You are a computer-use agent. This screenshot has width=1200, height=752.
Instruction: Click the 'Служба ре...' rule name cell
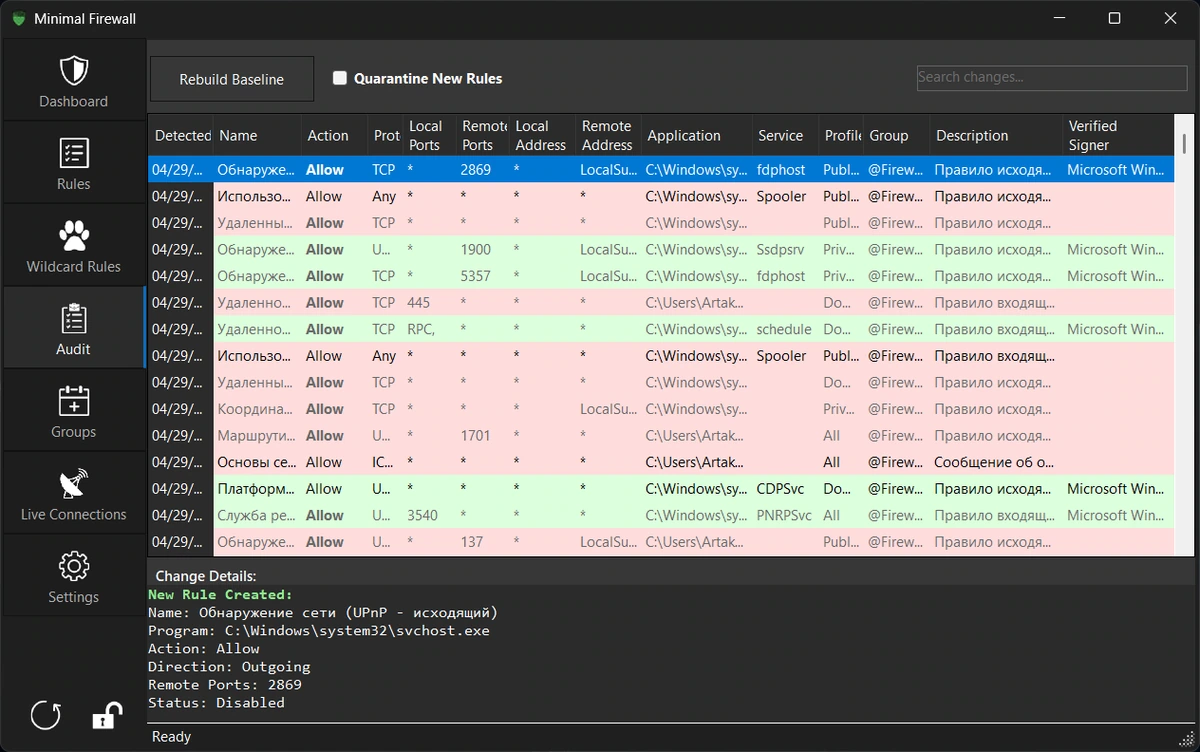pyautogui.click(x=257, y=515)
